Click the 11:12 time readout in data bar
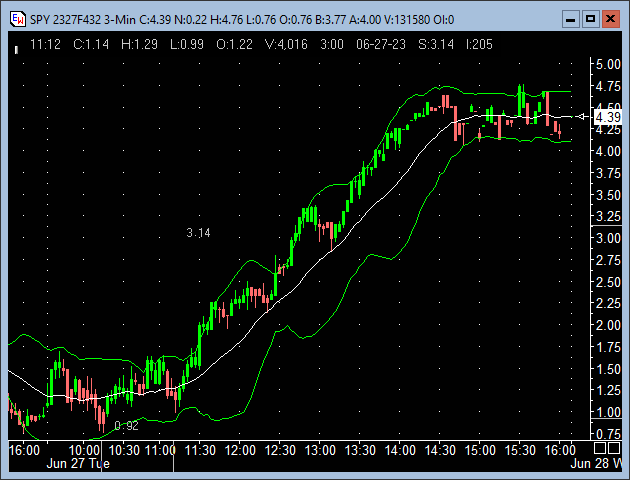This screenshot has height=480, width=630. (45, 44)
